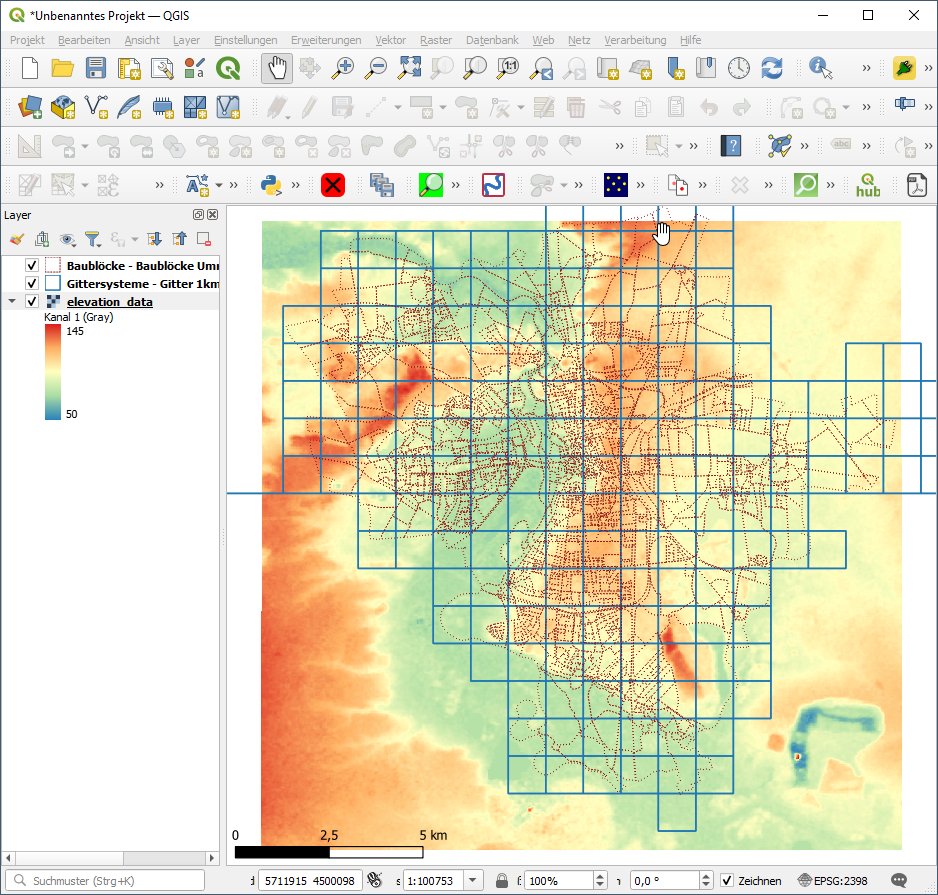
Task: Click the EPSG:2398 CRS button
Action: coord(832,880)
